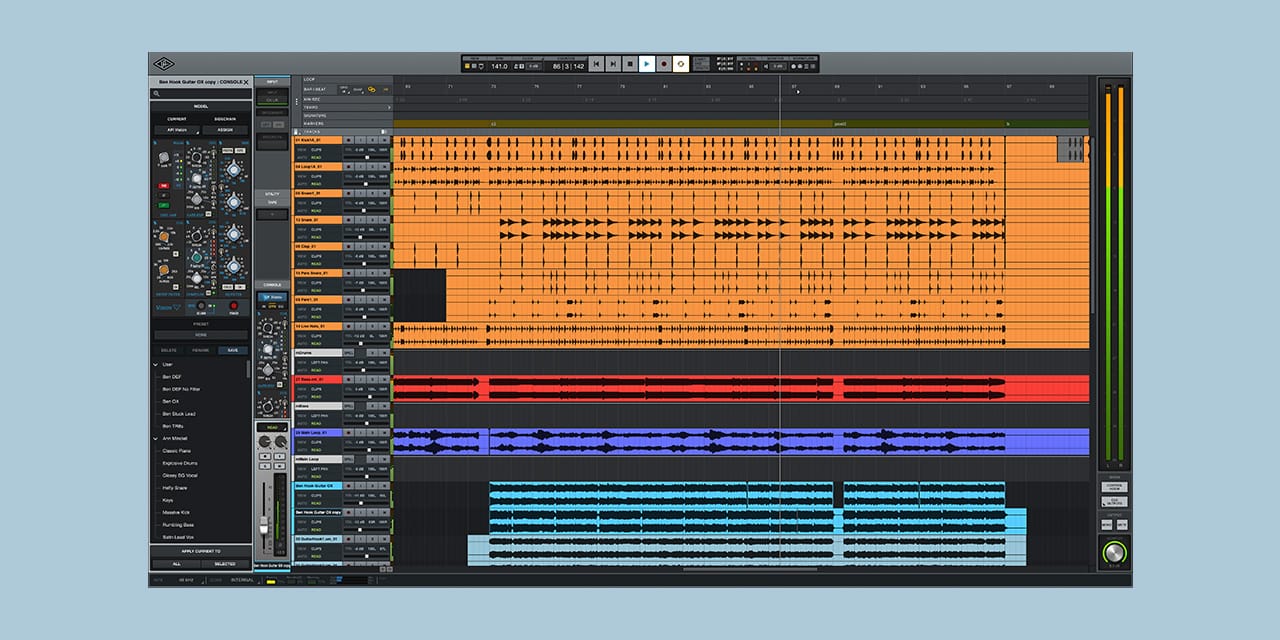The width and height of the screenshot is (1280, 640).
Task: Click the link icon in the BAR|BEAT row
Action: pos(372,89)
